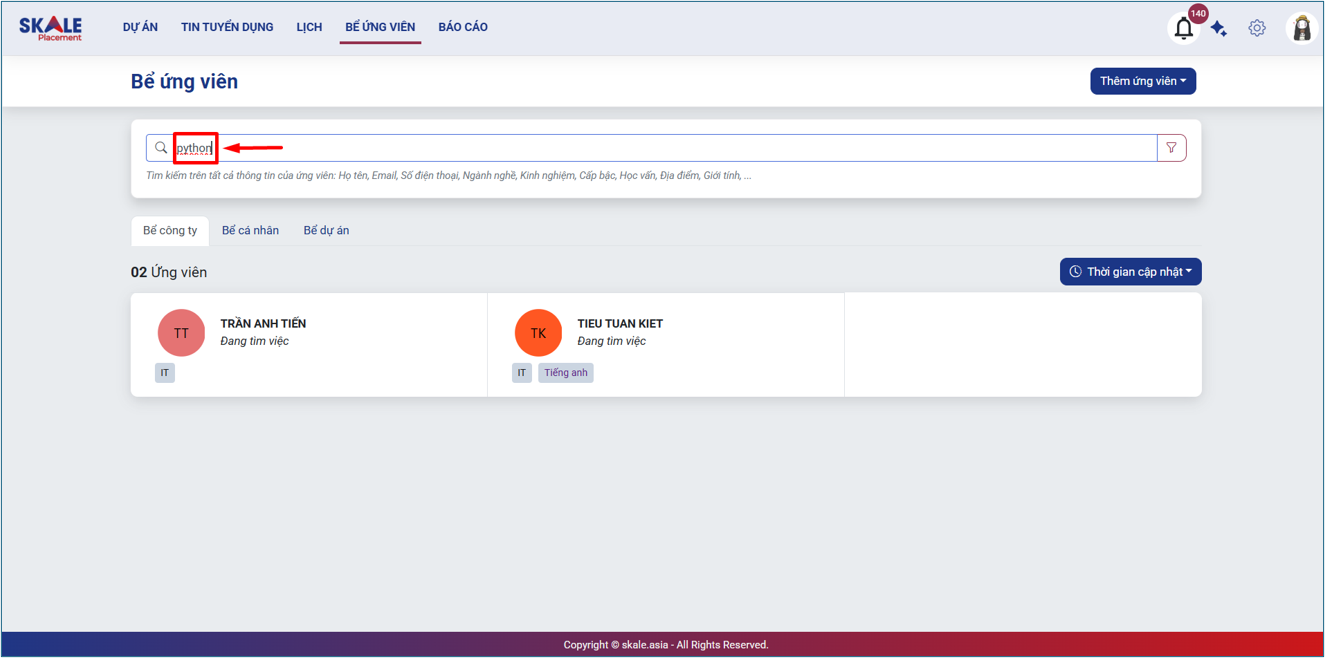
Task: Click the Tiếng anh tag
Action: click(x=565, y=373)
